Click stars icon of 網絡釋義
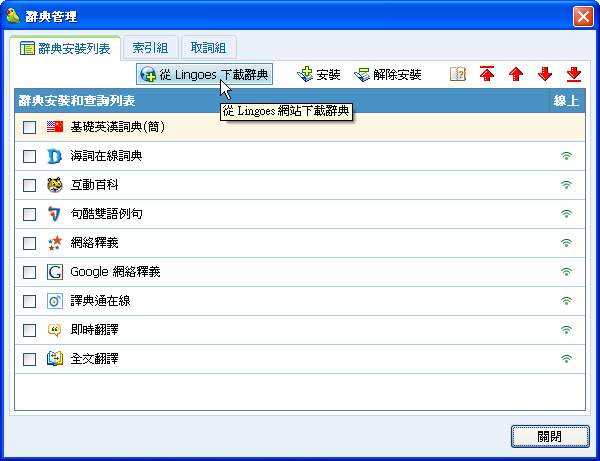 (x=55, y=243)
